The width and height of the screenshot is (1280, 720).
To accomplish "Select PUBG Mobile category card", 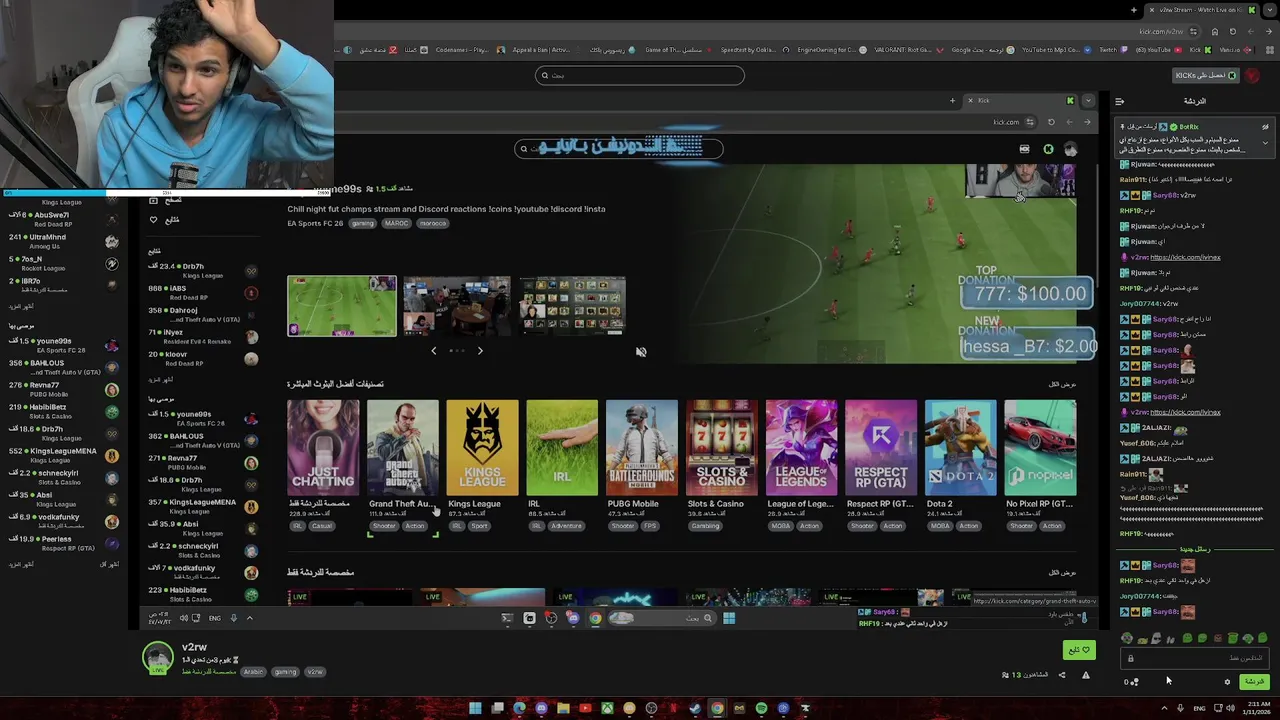I will click(642, 448).
